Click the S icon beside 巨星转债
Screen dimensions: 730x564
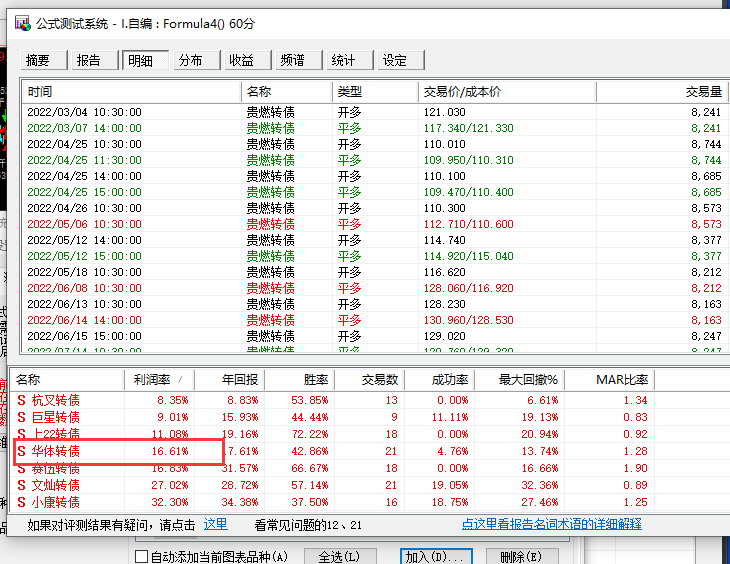(21, 417)
